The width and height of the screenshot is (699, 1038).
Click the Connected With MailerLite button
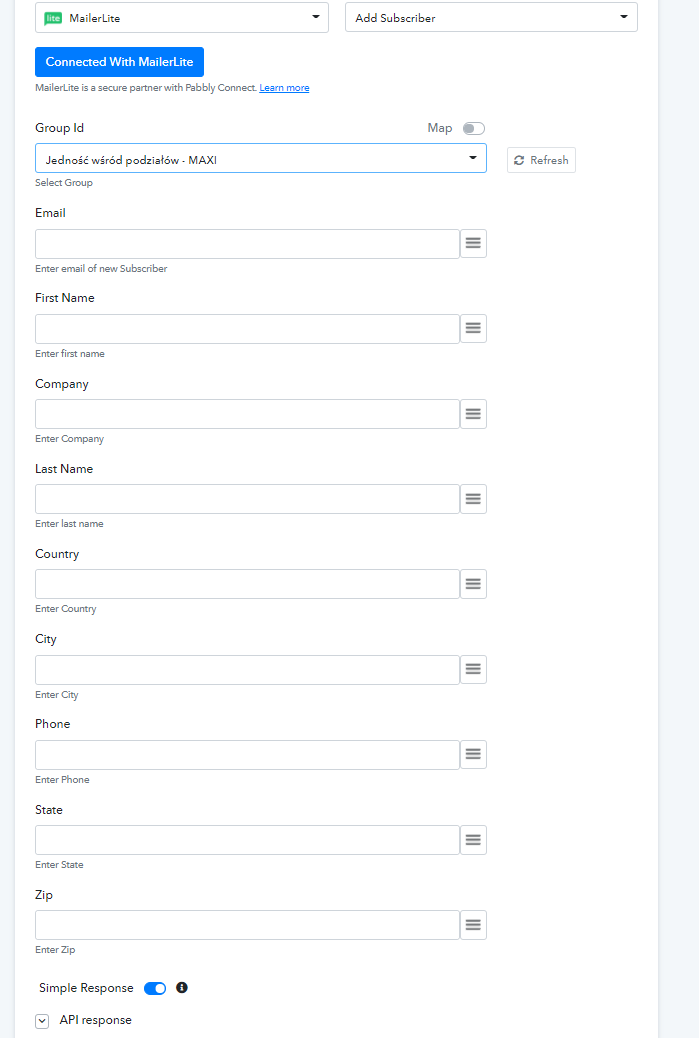point(119,62)
